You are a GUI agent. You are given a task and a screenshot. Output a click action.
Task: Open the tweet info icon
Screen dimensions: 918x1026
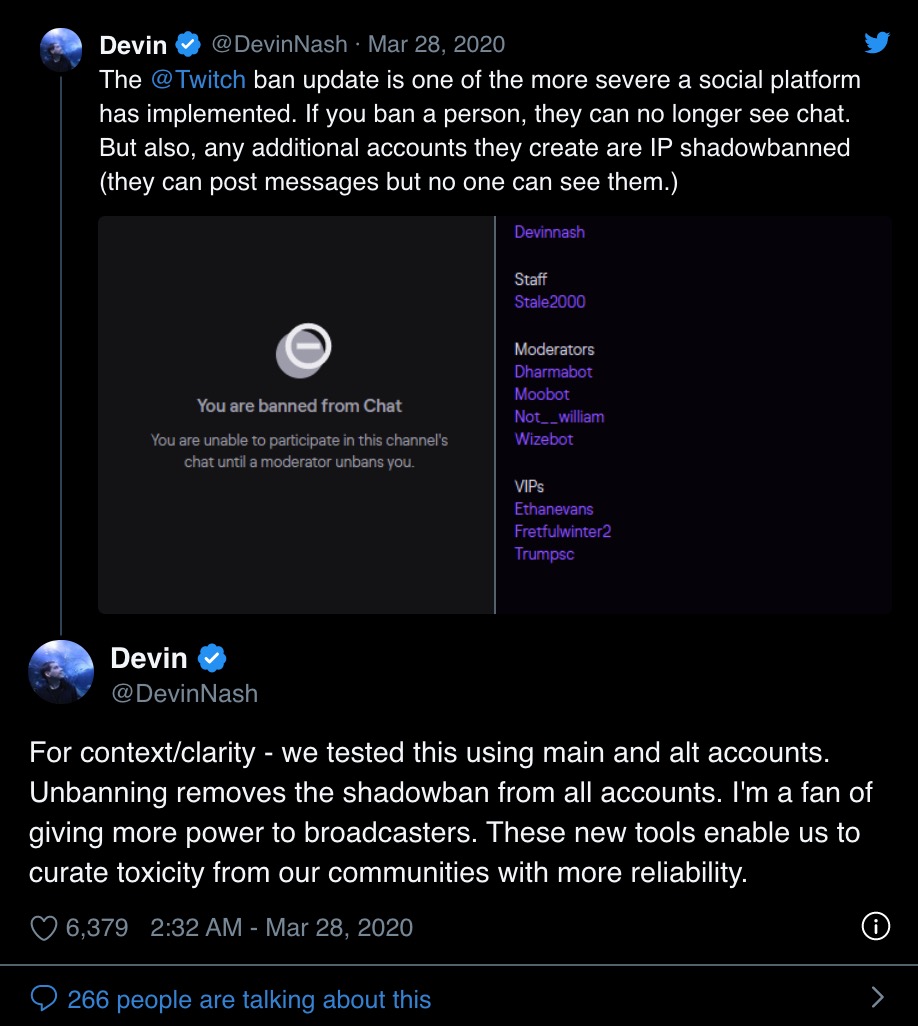[875, 926]
